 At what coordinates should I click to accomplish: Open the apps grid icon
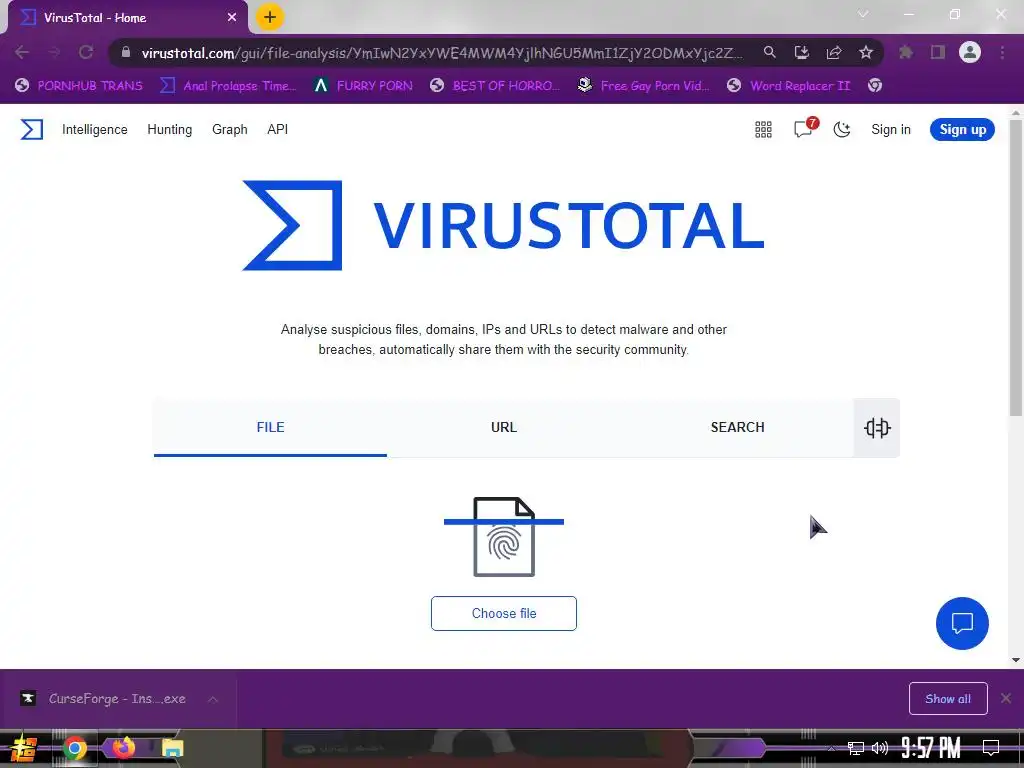pos(763,129)
